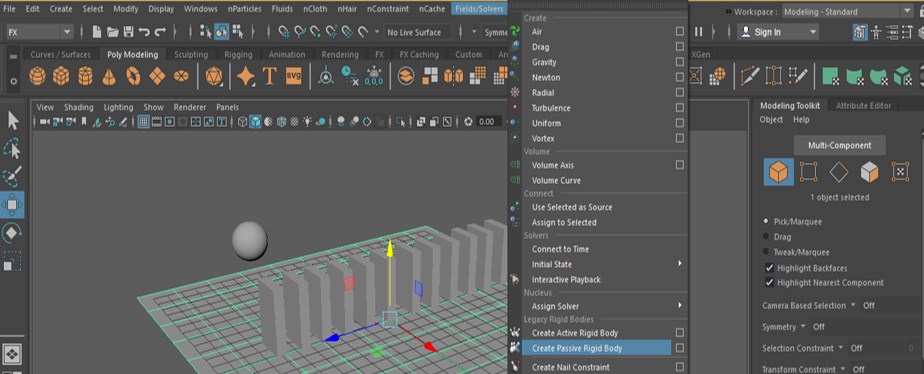Open the Sign In dropdown
The image size is (924, 374).
point(778,32)
